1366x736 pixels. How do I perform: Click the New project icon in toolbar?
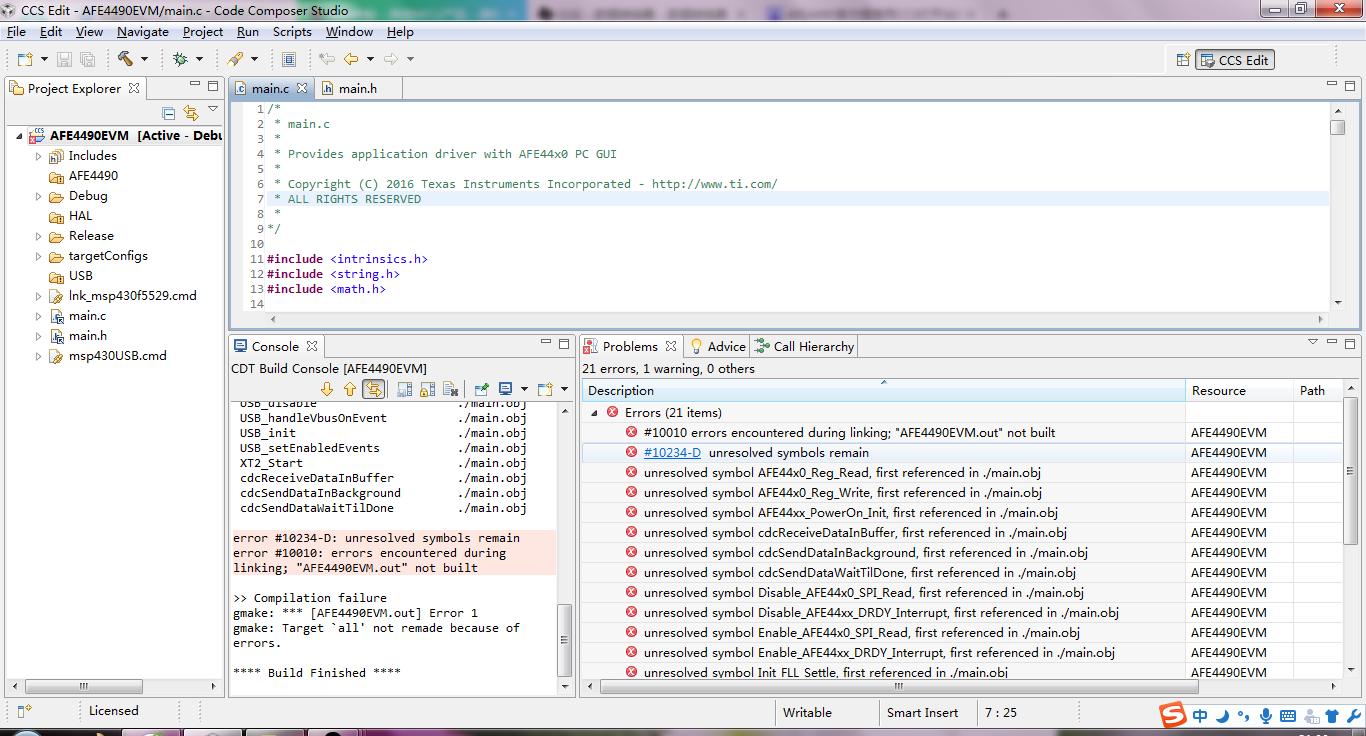[x=24, y=59]
